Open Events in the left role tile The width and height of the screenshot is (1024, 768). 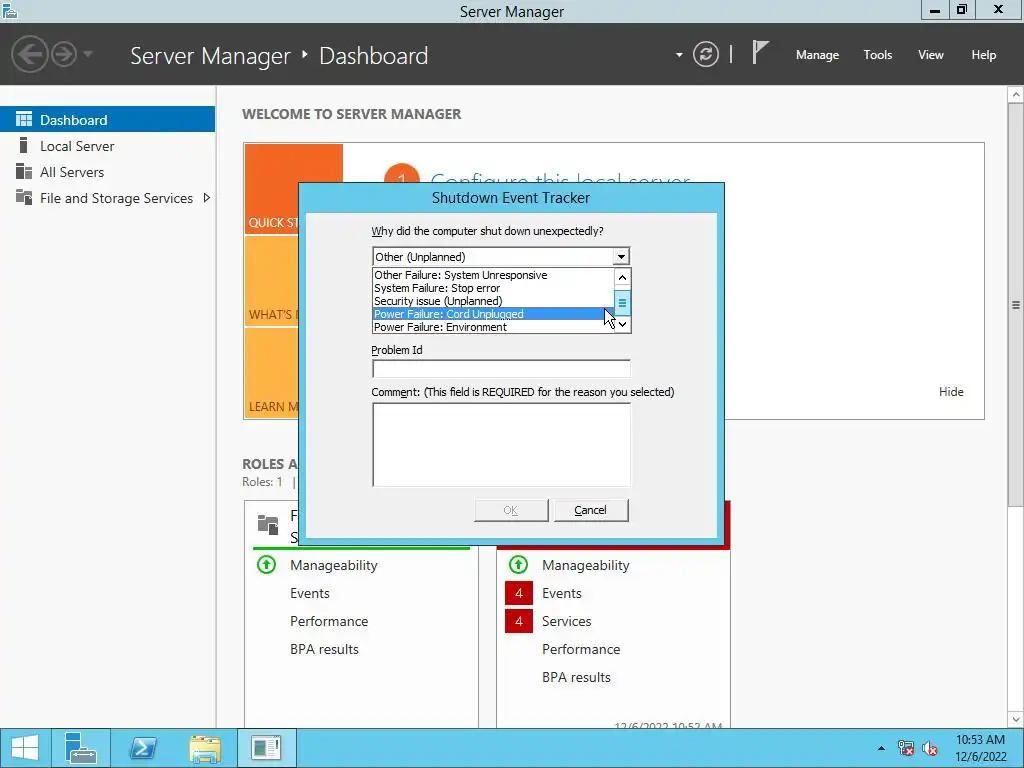[x=310, y=593]
